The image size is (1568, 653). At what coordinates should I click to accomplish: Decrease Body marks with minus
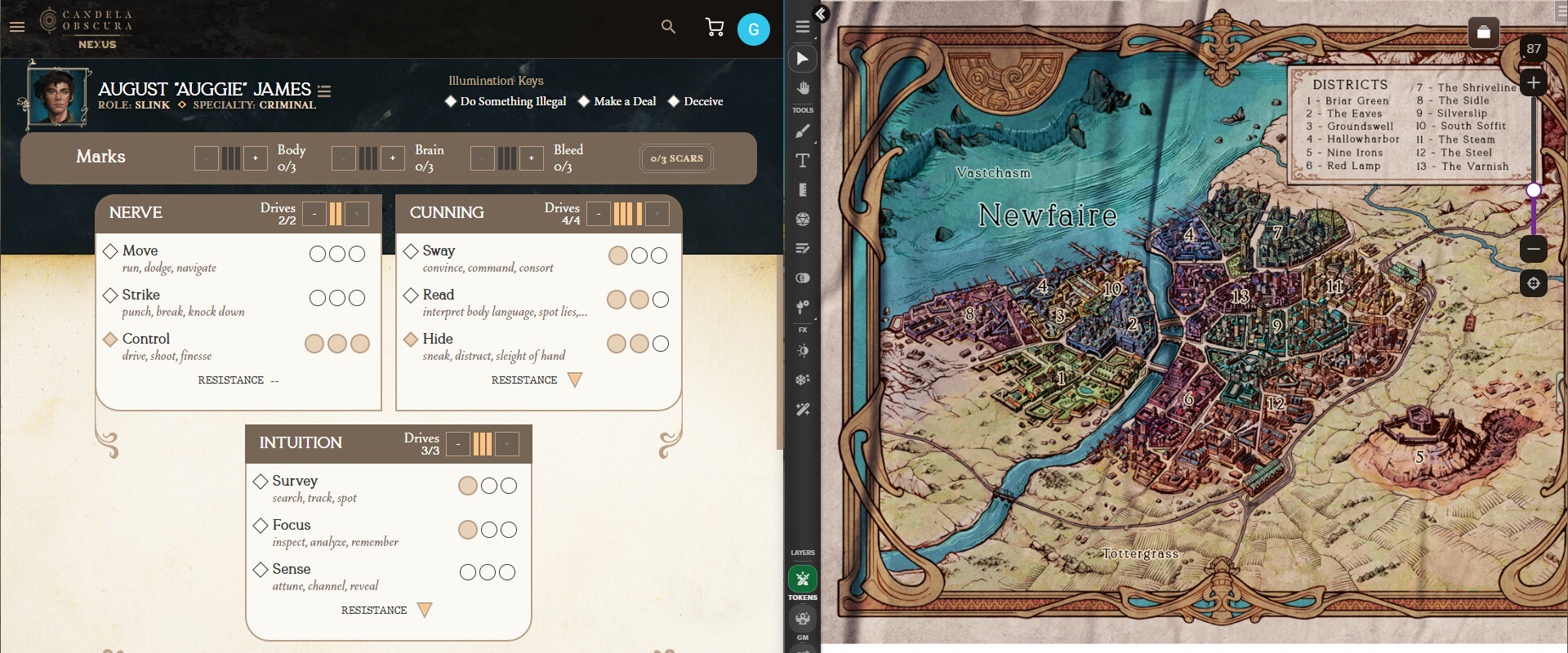click(207, 158)
